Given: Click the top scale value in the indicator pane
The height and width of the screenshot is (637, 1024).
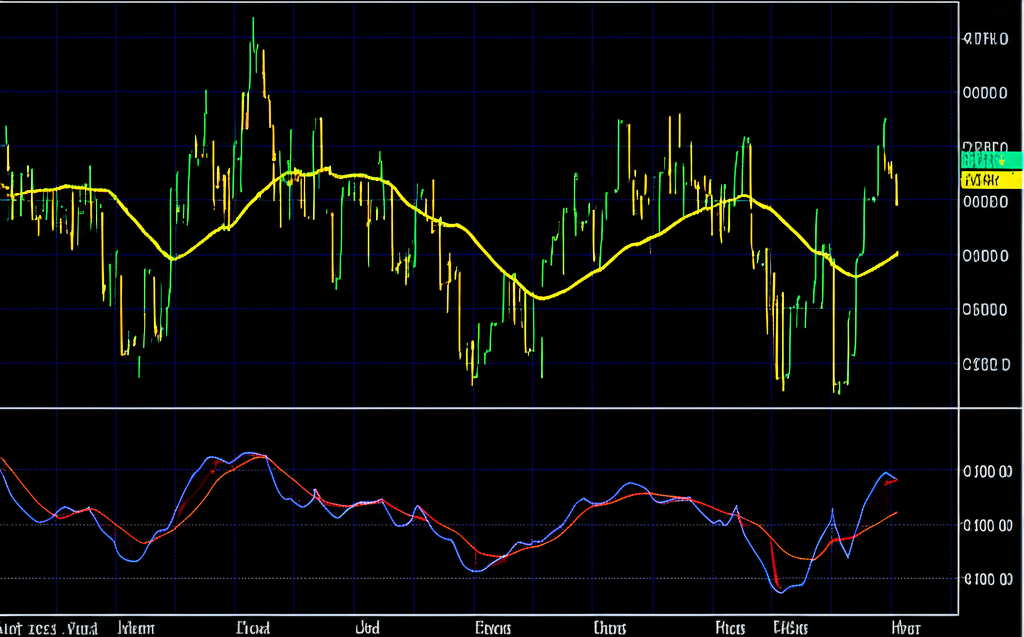Looking at the screenshot, I should (984, 472).
